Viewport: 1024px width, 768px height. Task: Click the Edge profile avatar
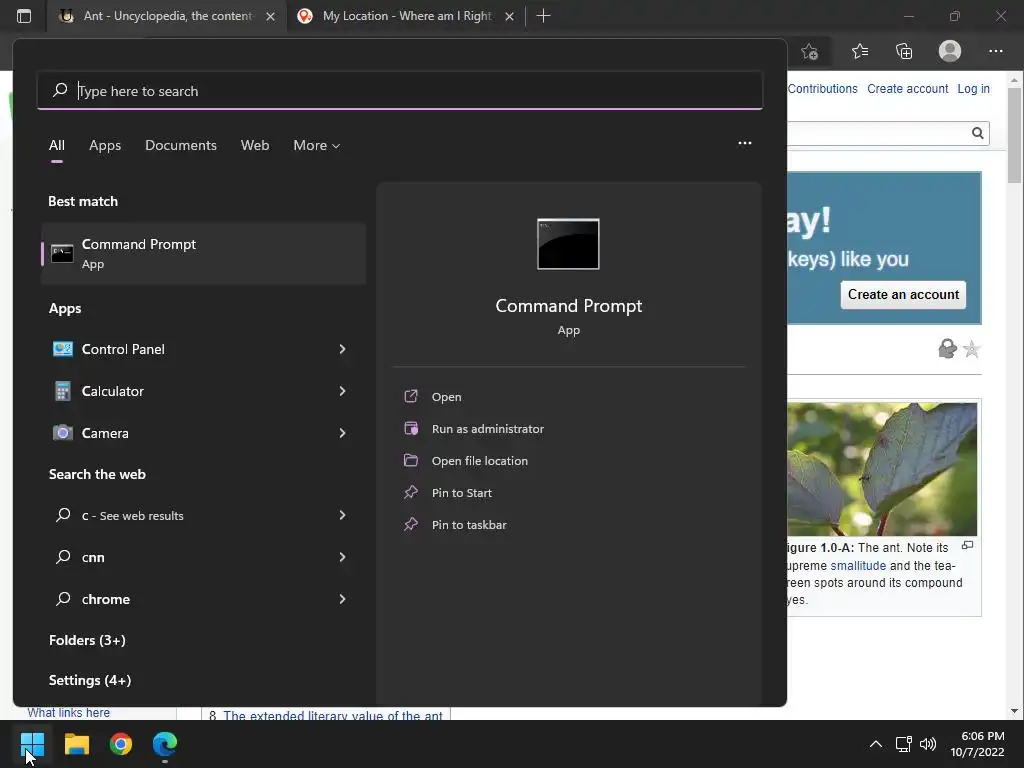click(x=950, y=51)
